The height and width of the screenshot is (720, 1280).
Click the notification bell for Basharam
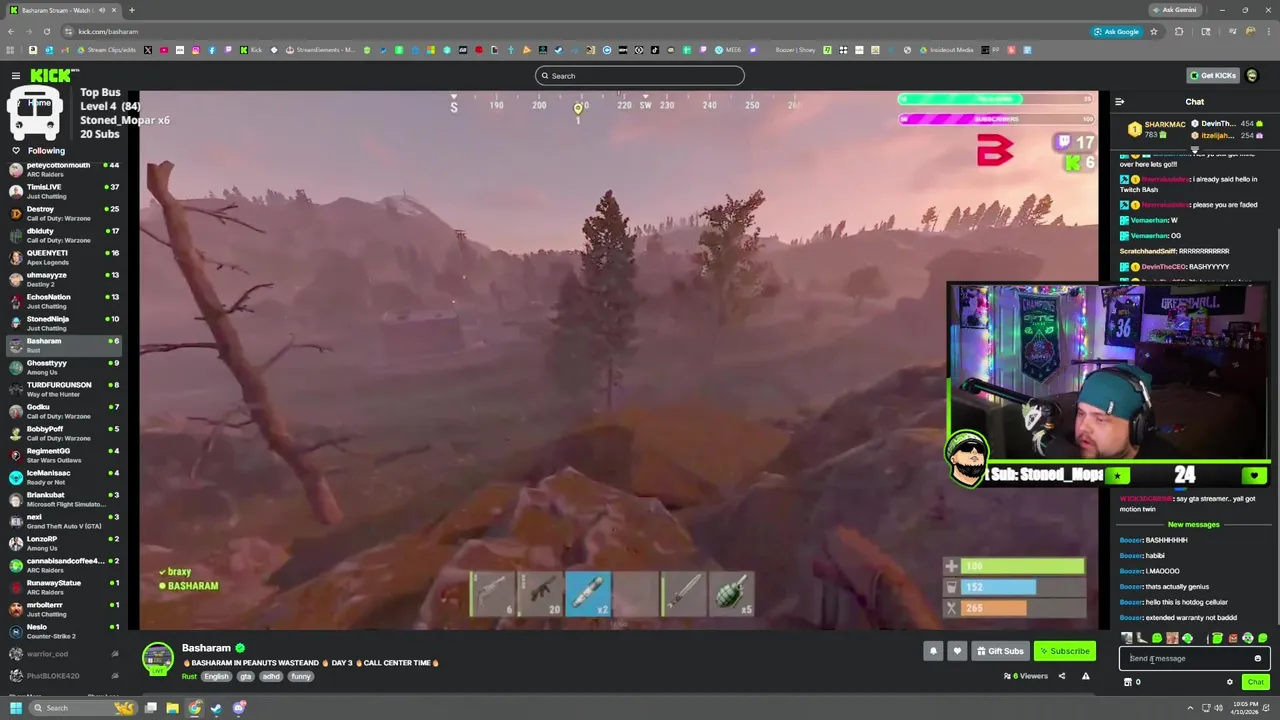click(933, 651)
